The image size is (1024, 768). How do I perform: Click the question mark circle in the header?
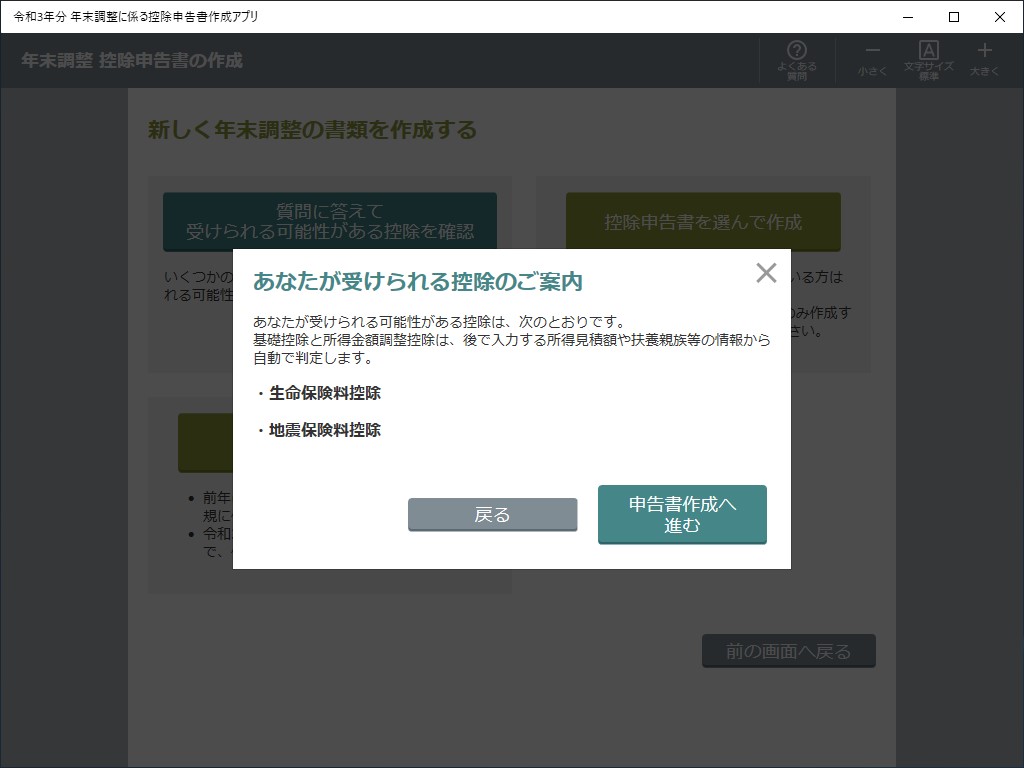point(795,49)
